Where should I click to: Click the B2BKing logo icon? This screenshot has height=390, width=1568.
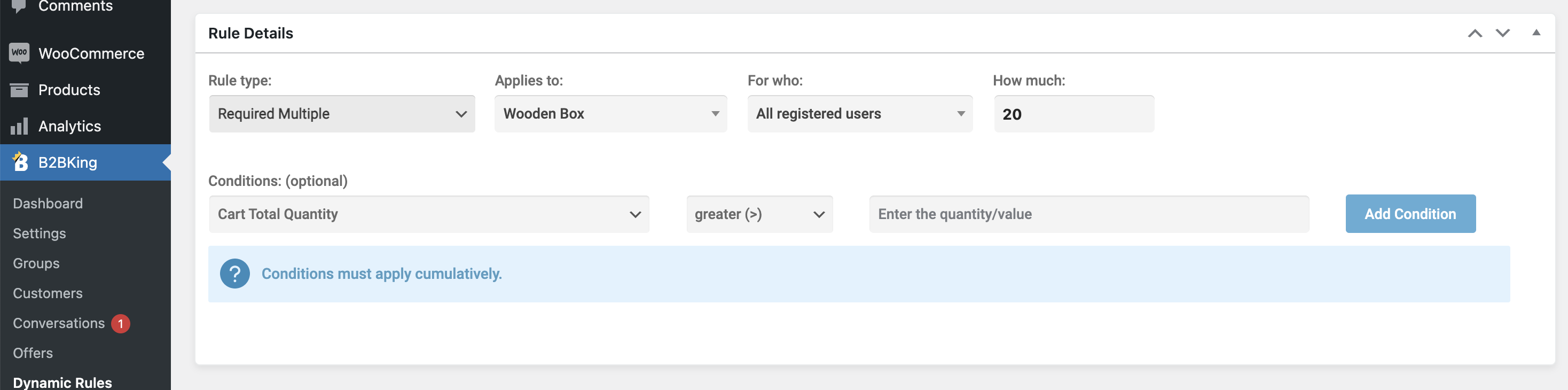[20, 161]
